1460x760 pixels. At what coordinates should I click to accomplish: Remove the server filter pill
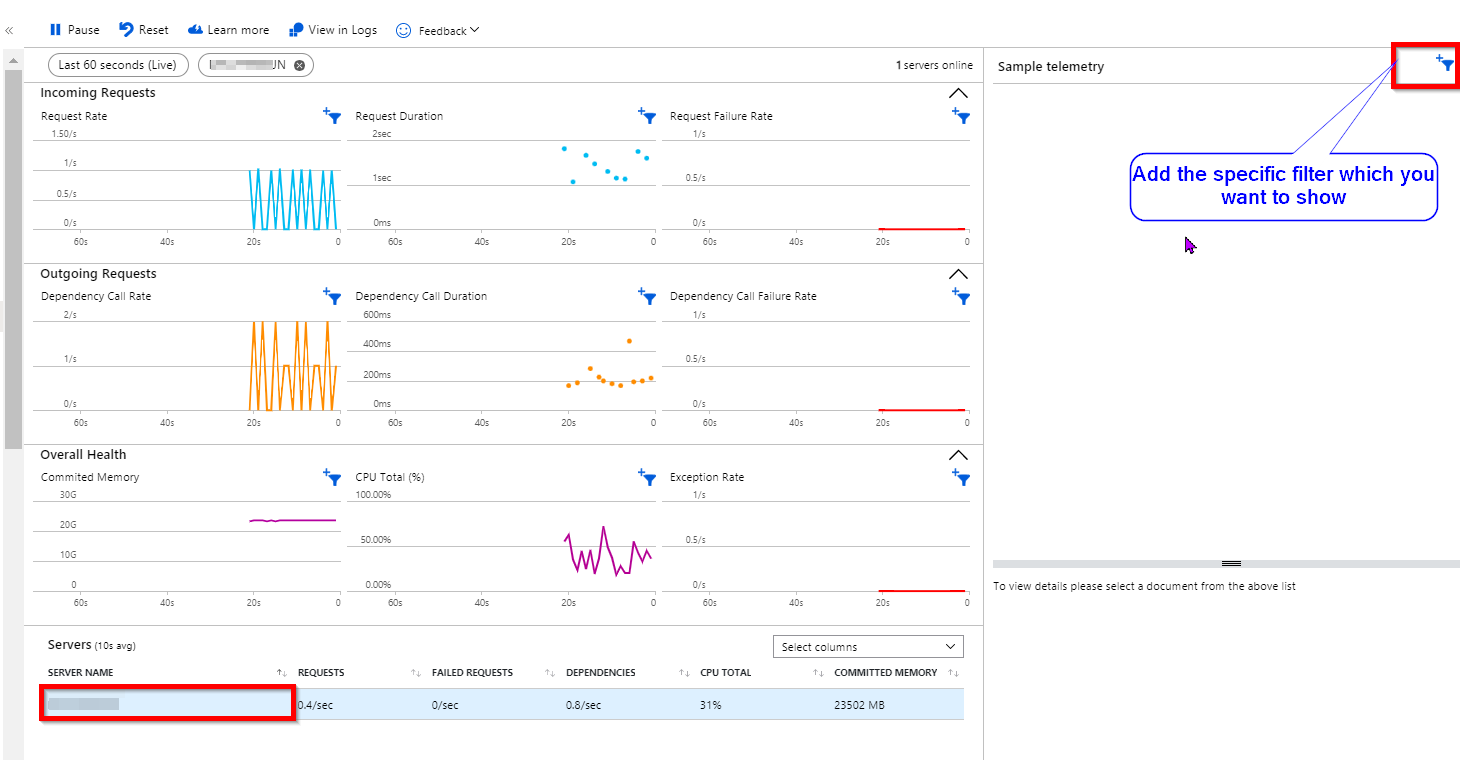299,65
